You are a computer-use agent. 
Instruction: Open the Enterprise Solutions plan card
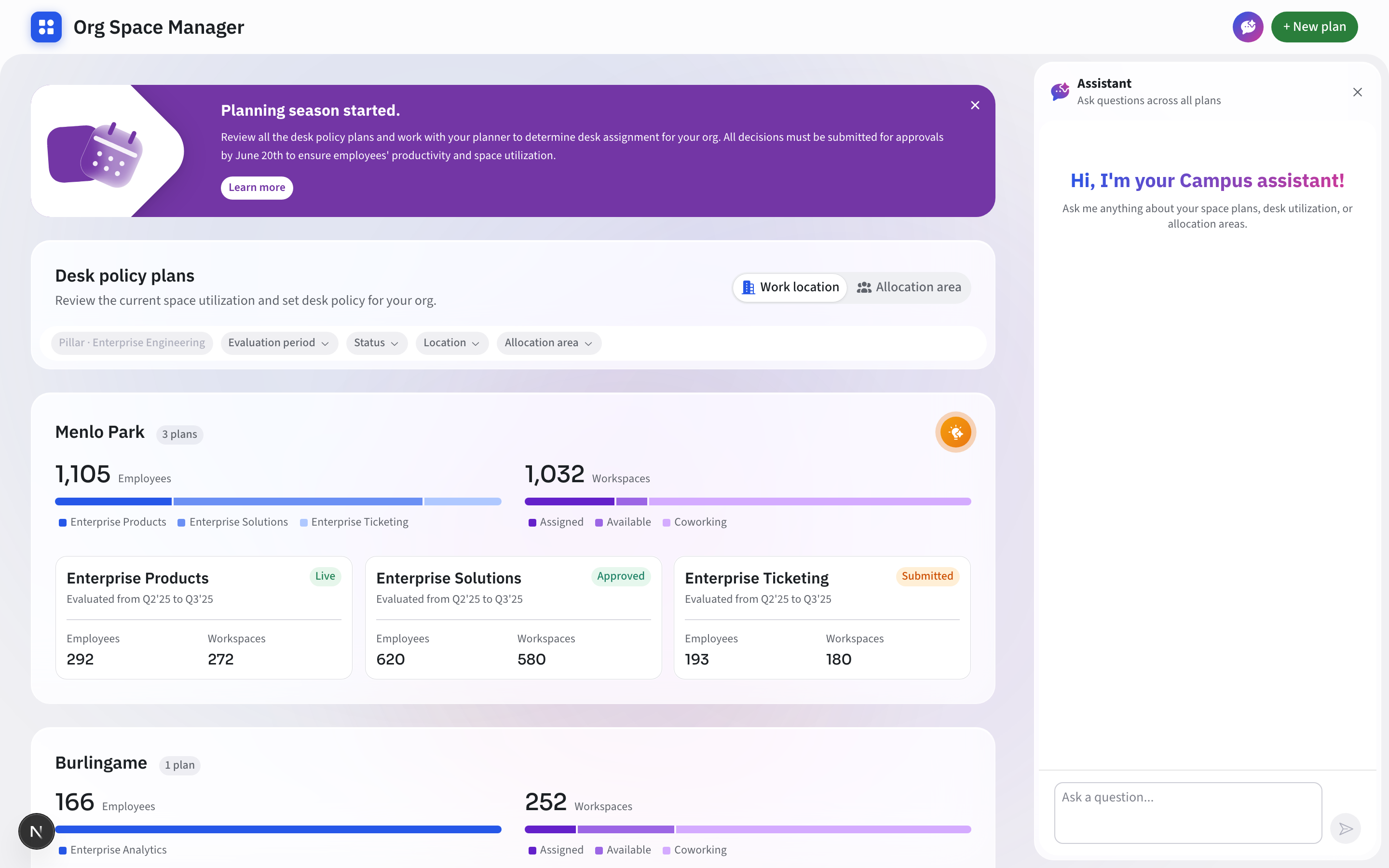click(513, 618)
